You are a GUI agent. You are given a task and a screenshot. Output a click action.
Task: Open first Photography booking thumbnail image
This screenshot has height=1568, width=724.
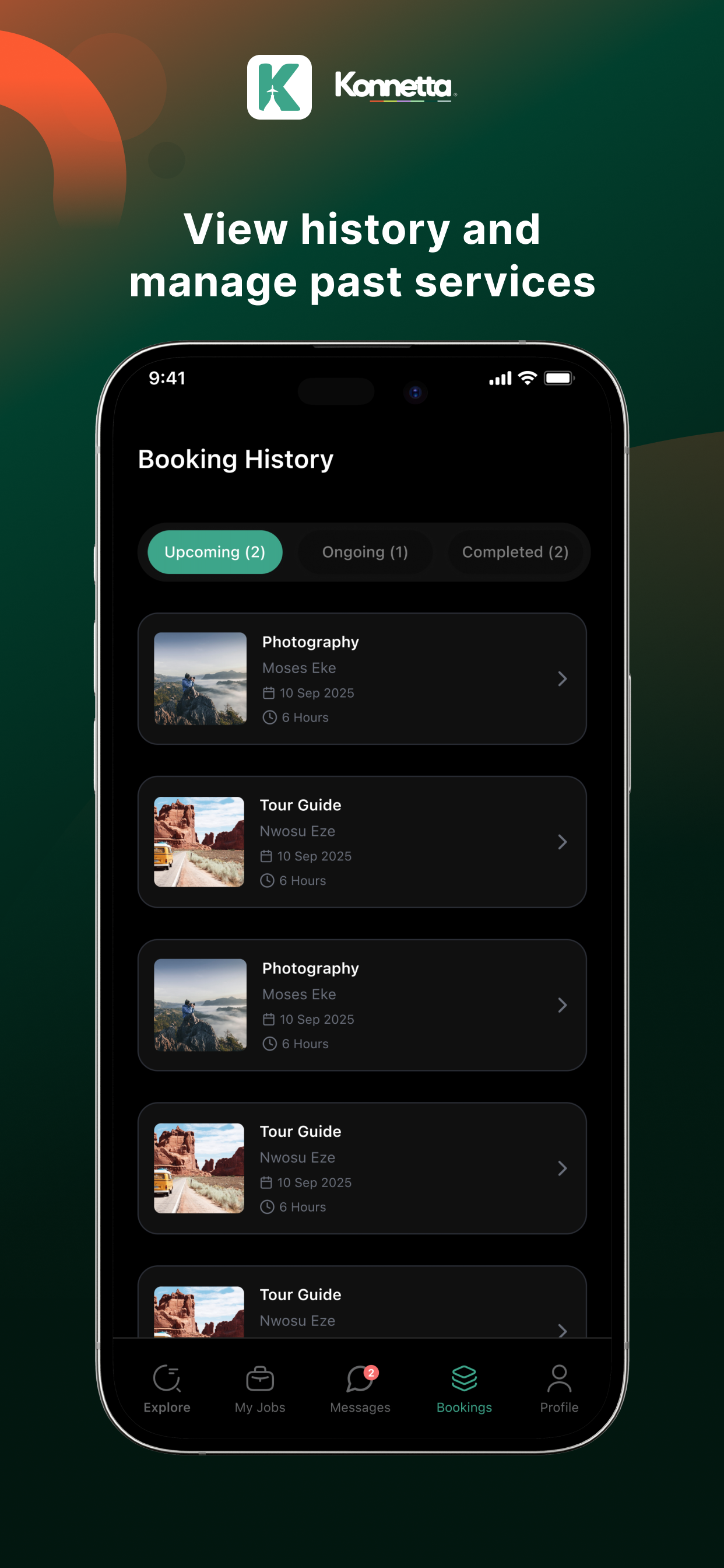pyautogui.click(x=200, y=678)
